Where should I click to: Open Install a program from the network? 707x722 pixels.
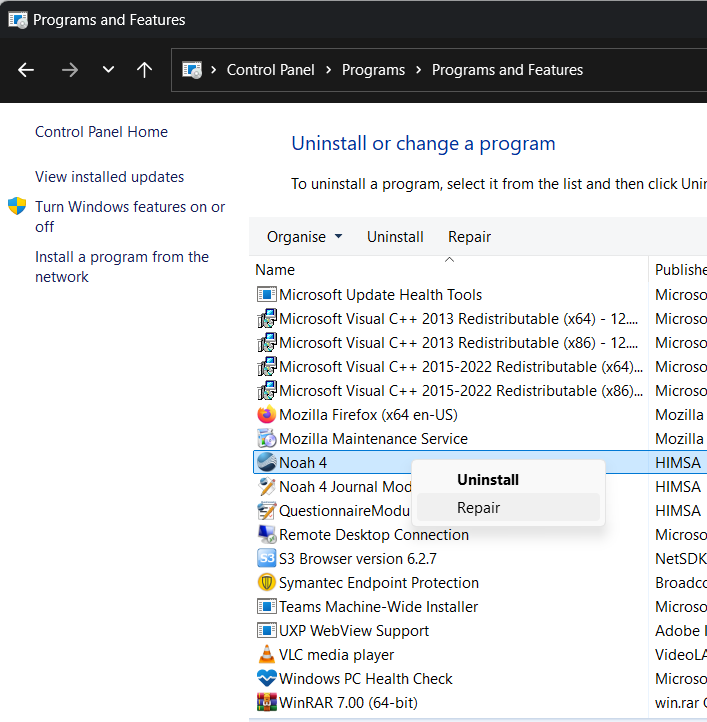coord(122,267)
